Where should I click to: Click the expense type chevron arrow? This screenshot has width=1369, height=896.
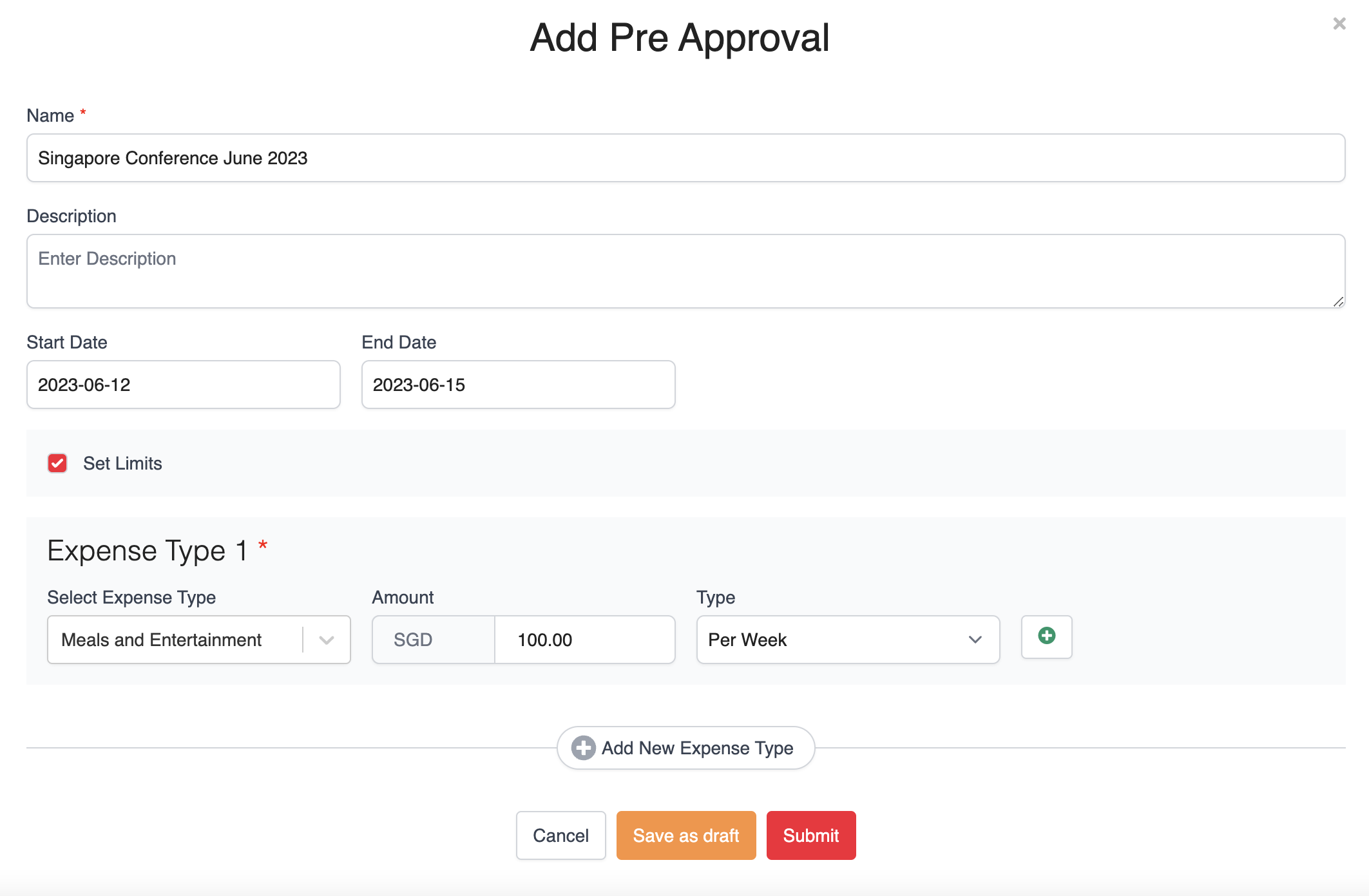(x=327, y=640)
